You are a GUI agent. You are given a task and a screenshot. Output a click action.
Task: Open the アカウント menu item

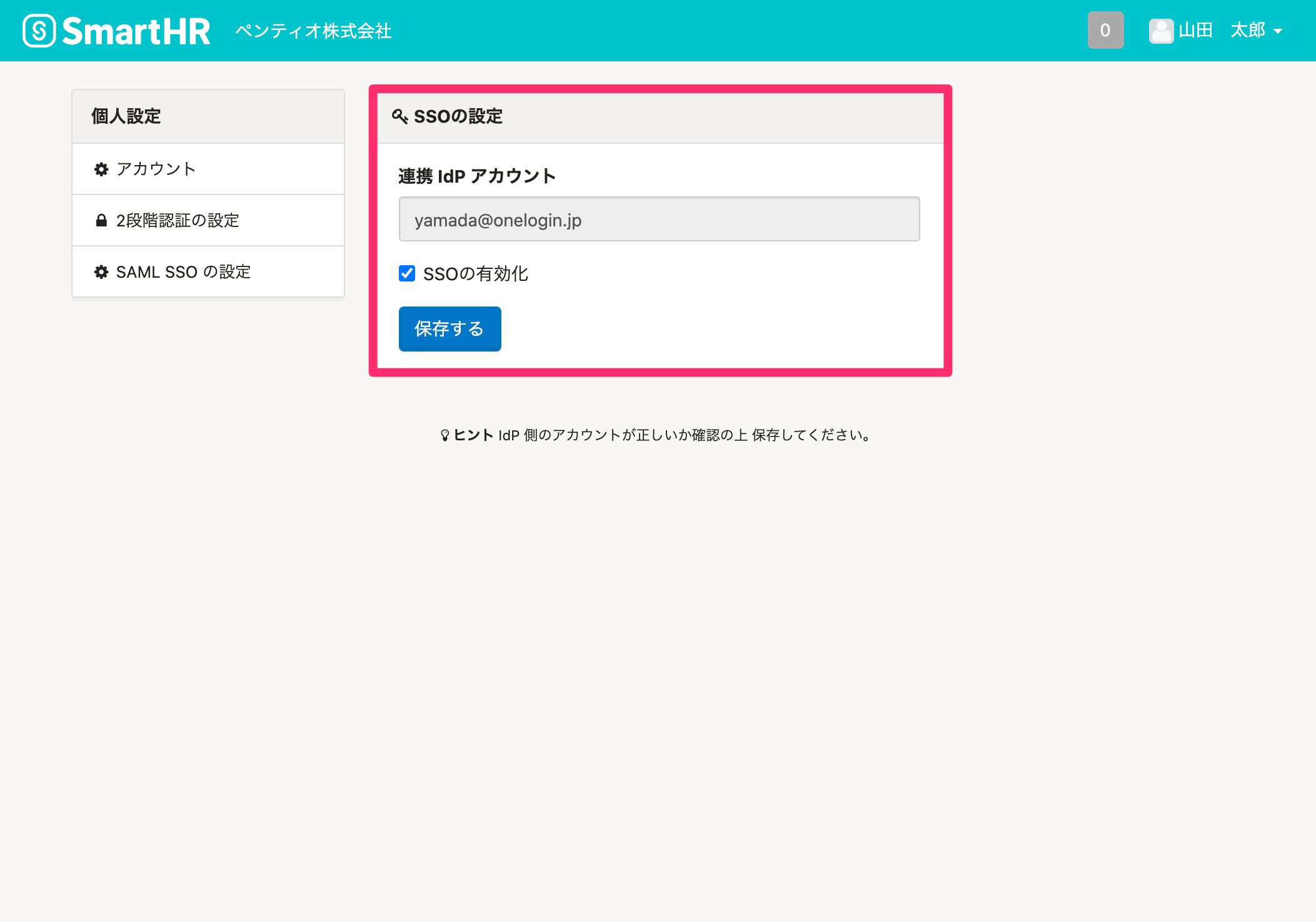[208, 169]
